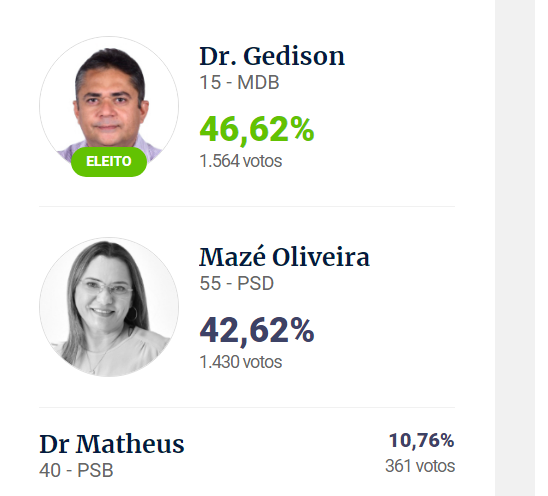Click the 55 - PSD party label

coord(236,283)
